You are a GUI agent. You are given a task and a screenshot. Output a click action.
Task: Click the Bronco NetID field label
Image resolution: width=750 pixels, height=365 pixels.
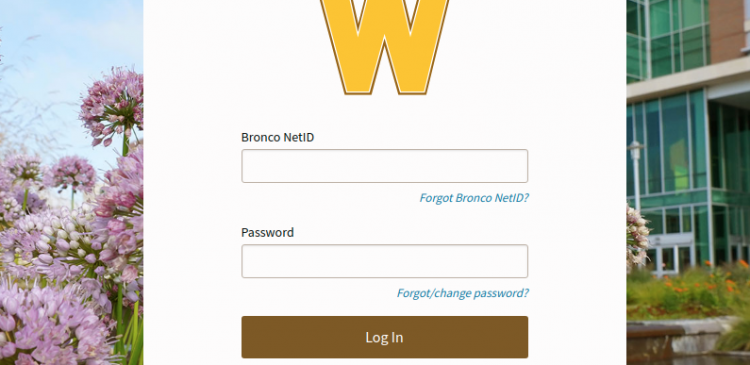tap(277, 137)
